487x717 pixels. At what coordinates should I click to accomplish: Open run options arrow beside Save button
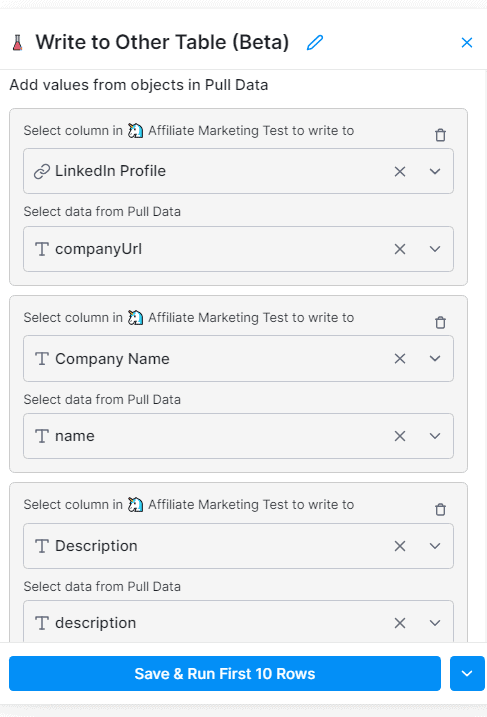tap(467, 674)
